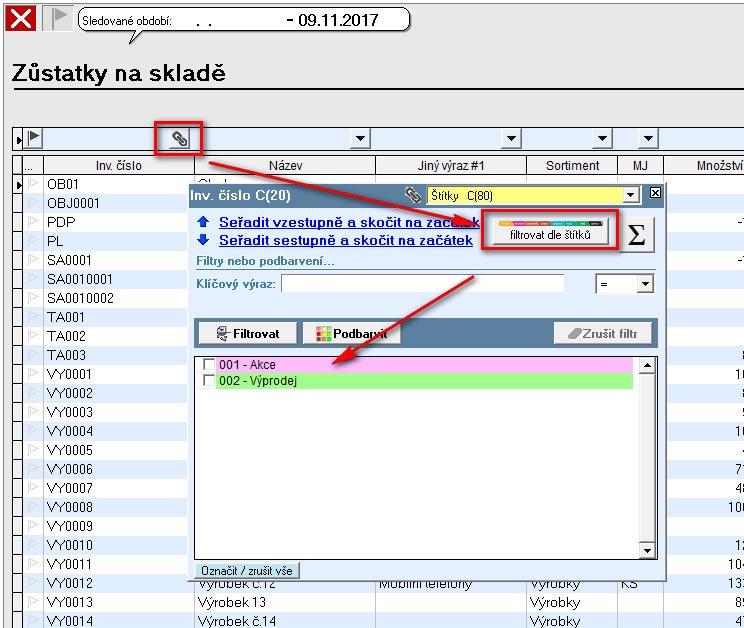Click the Sortiment column header
The height and width of the screenshot is (628, 744).
[572, 166]
